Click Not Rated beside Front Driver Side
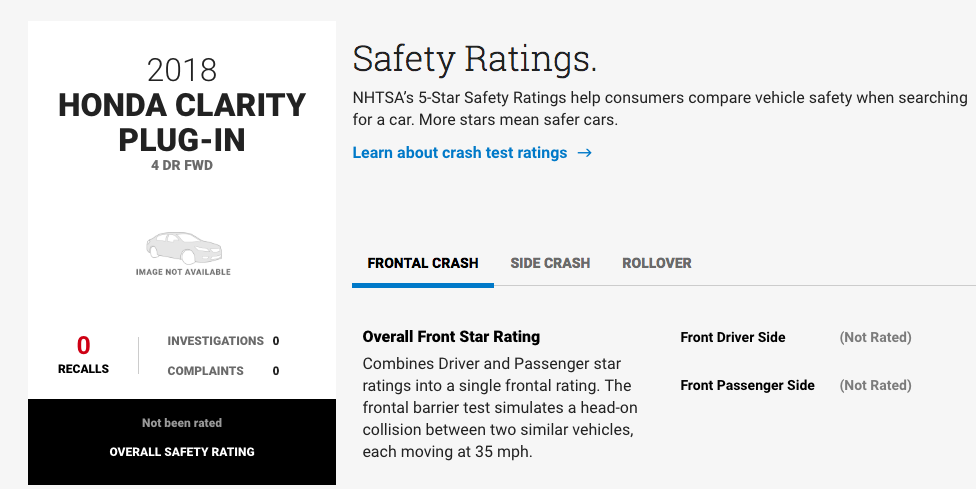 point(875,337)
